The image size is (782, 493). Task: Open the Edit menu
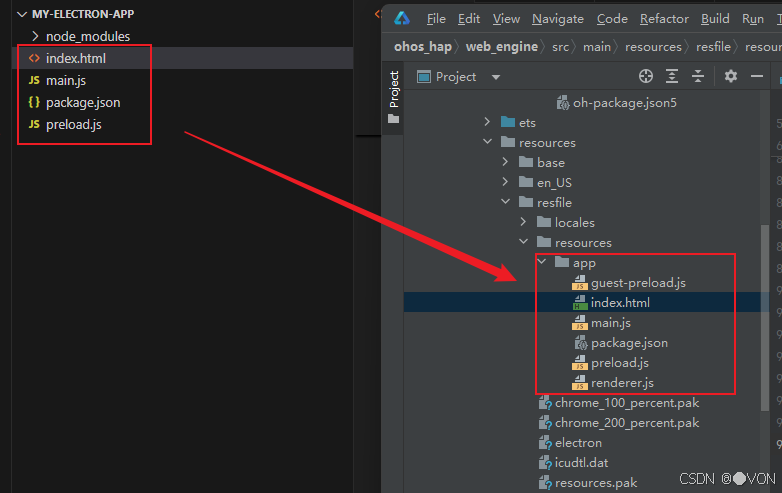pos(469,19)
